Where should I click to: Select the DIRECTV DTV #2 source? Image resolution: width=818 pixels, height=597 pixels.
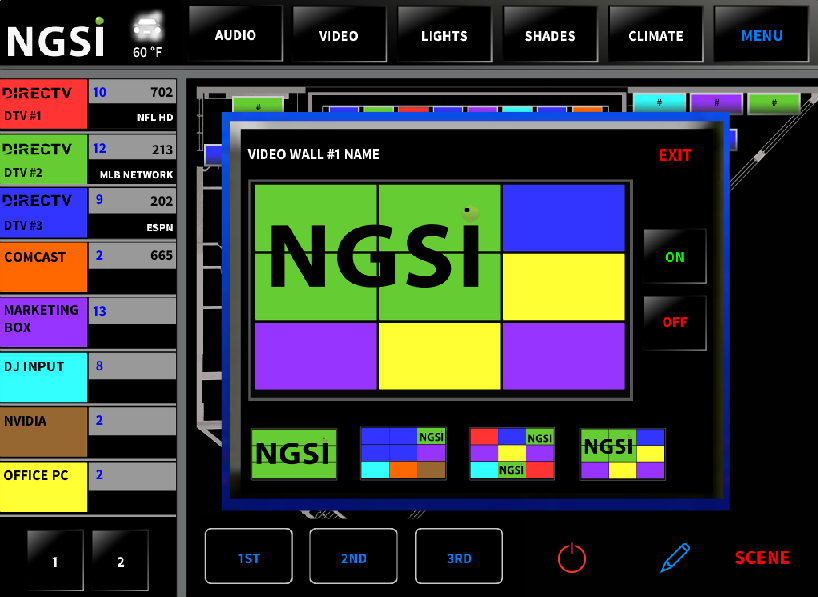click(43, 159)
